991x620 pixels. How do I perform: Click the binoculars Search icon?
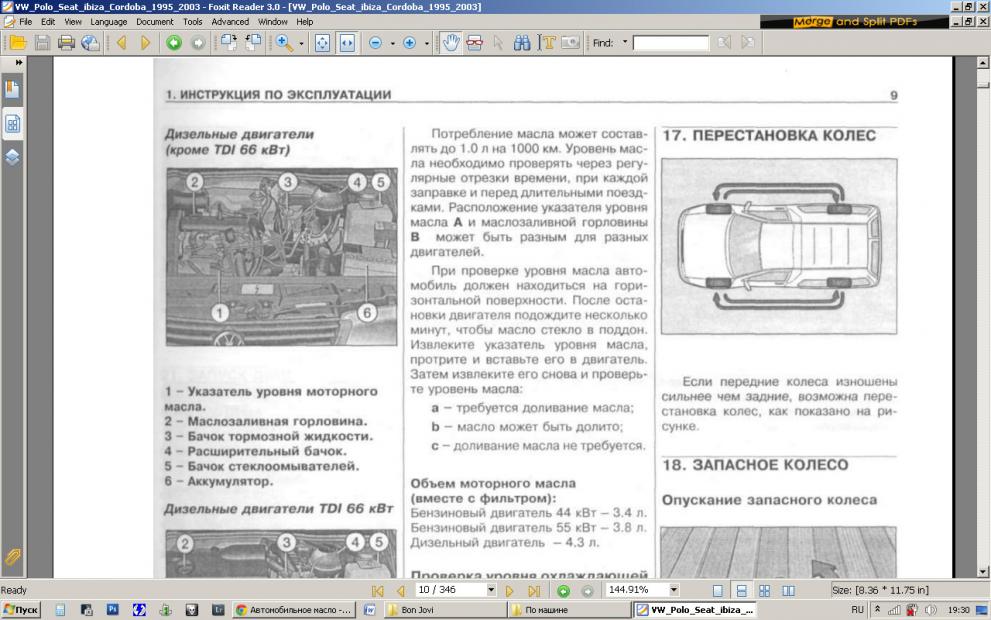click(520, 43)
